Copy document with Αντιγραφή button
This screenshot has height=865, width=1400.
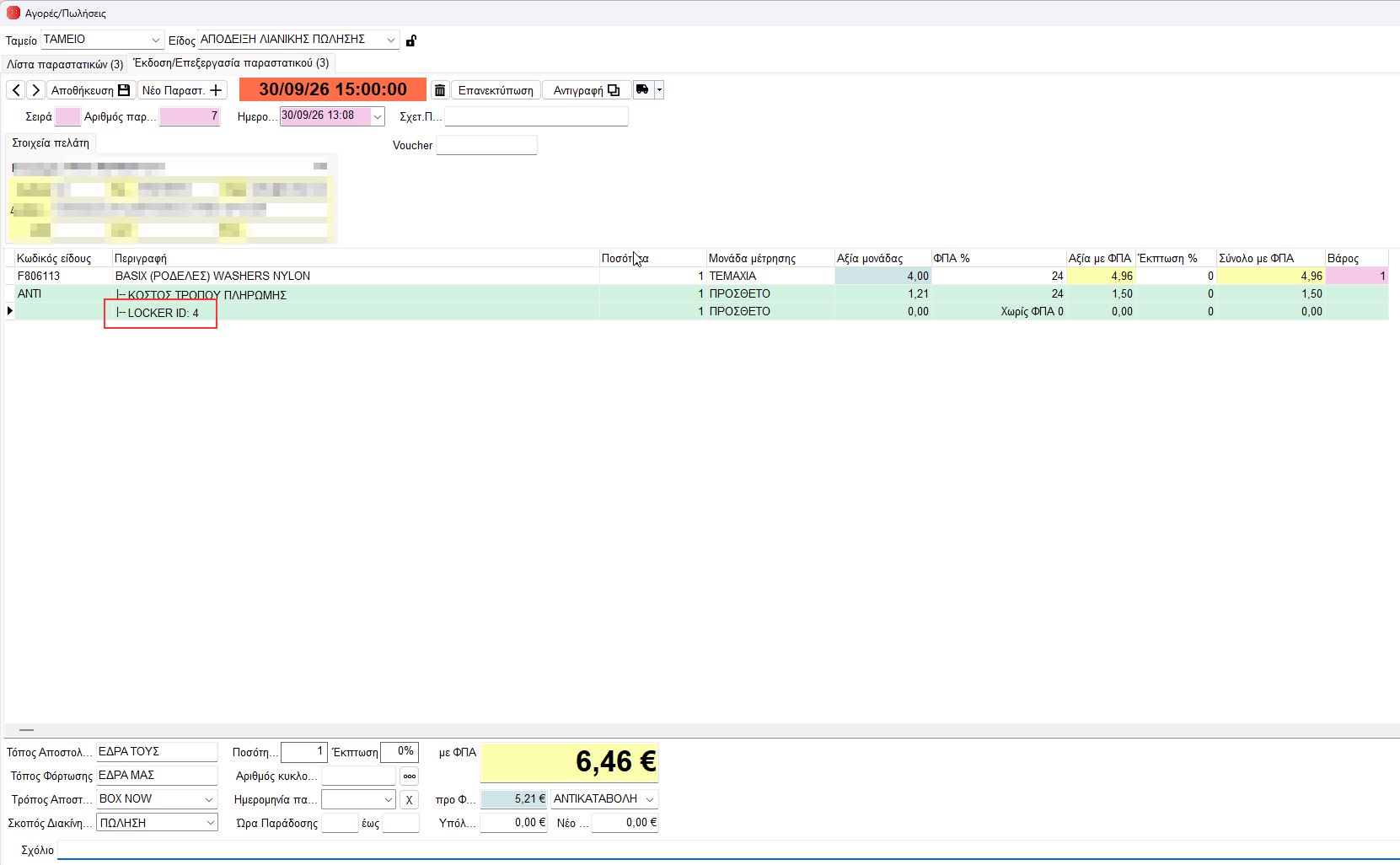(x=587, y=90)
